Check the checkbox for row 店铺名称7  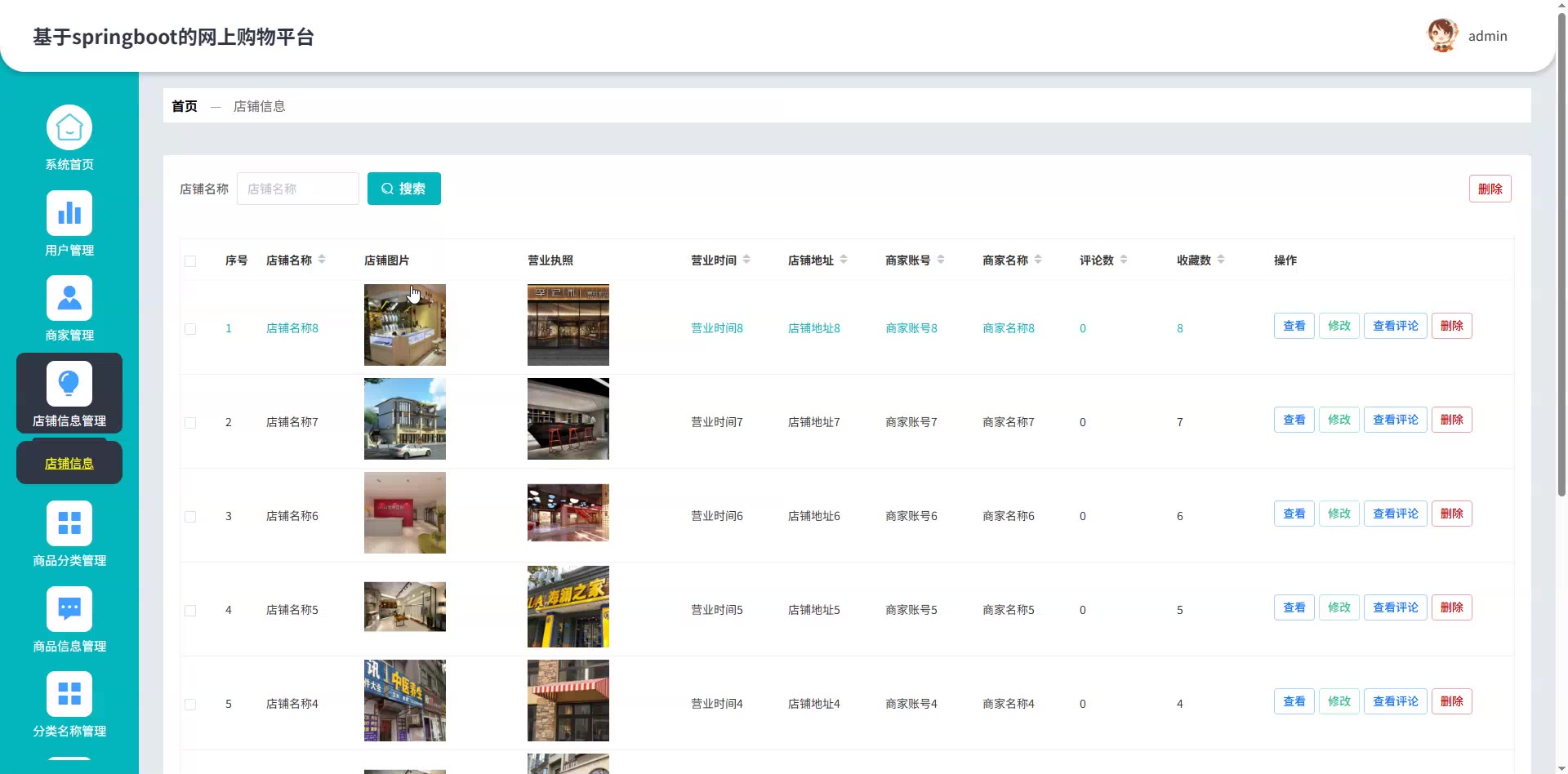[x=190, y=423]
